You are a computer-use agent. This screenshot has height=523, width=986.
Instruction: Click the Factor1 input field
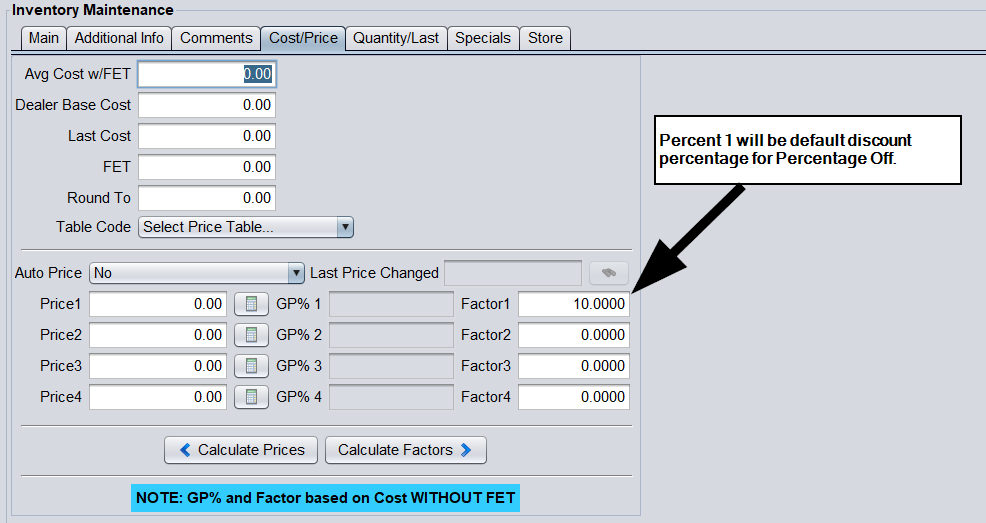[x=573, y=304]
